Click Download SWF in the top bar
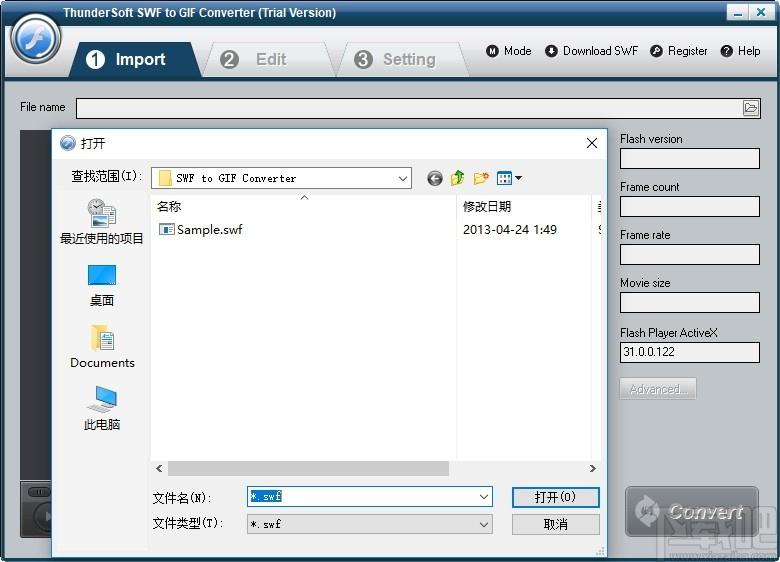Image resolution: width=780 pixels, height=562 pixels. (591, 51)
